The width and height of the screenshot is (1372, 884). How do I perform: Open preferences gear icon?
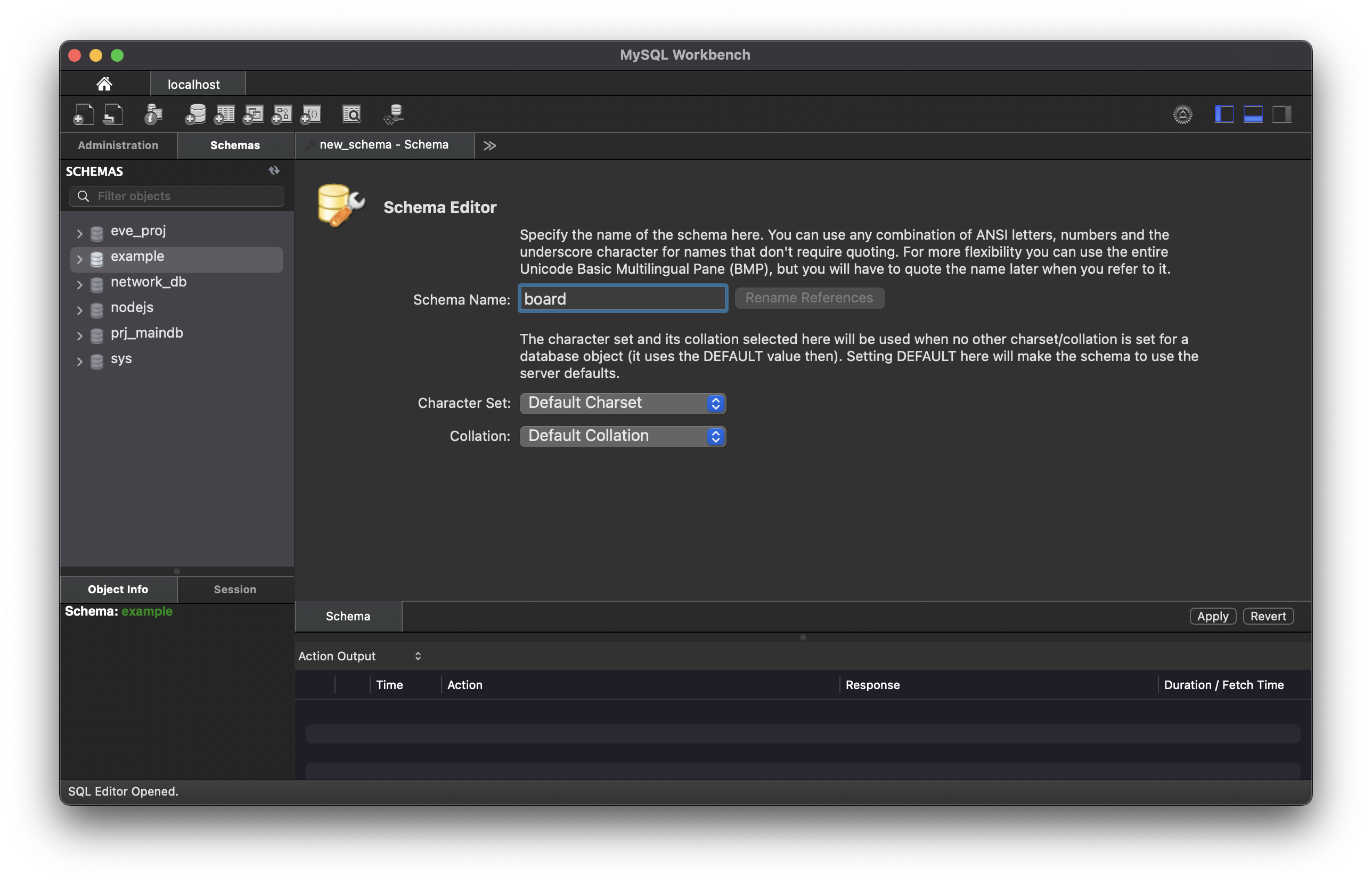click(1182, 114)
